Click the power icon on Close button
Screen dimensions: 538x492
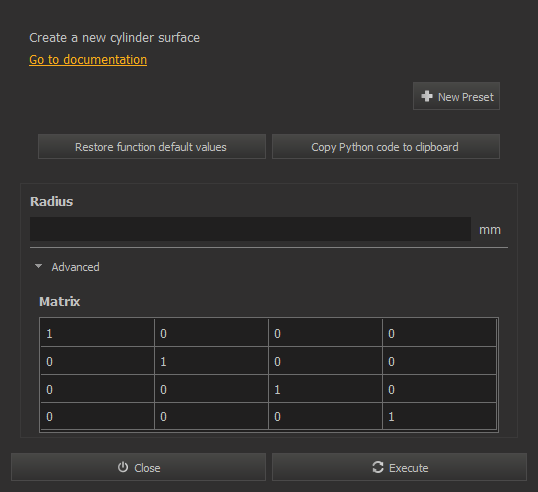pos(123,467)
